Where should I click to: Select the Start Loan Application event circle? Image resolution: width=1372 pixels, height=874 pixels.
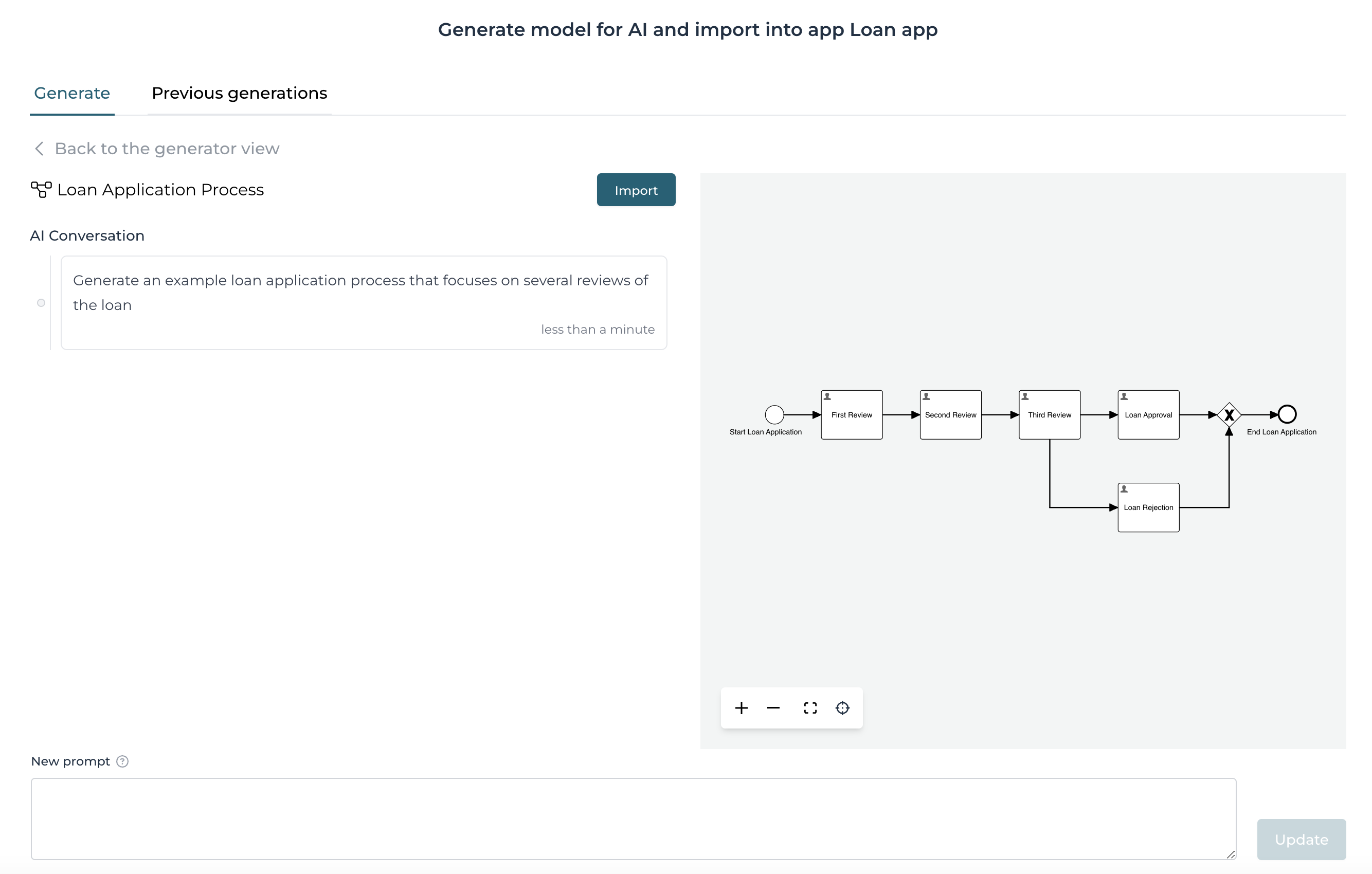coord(774,414)
